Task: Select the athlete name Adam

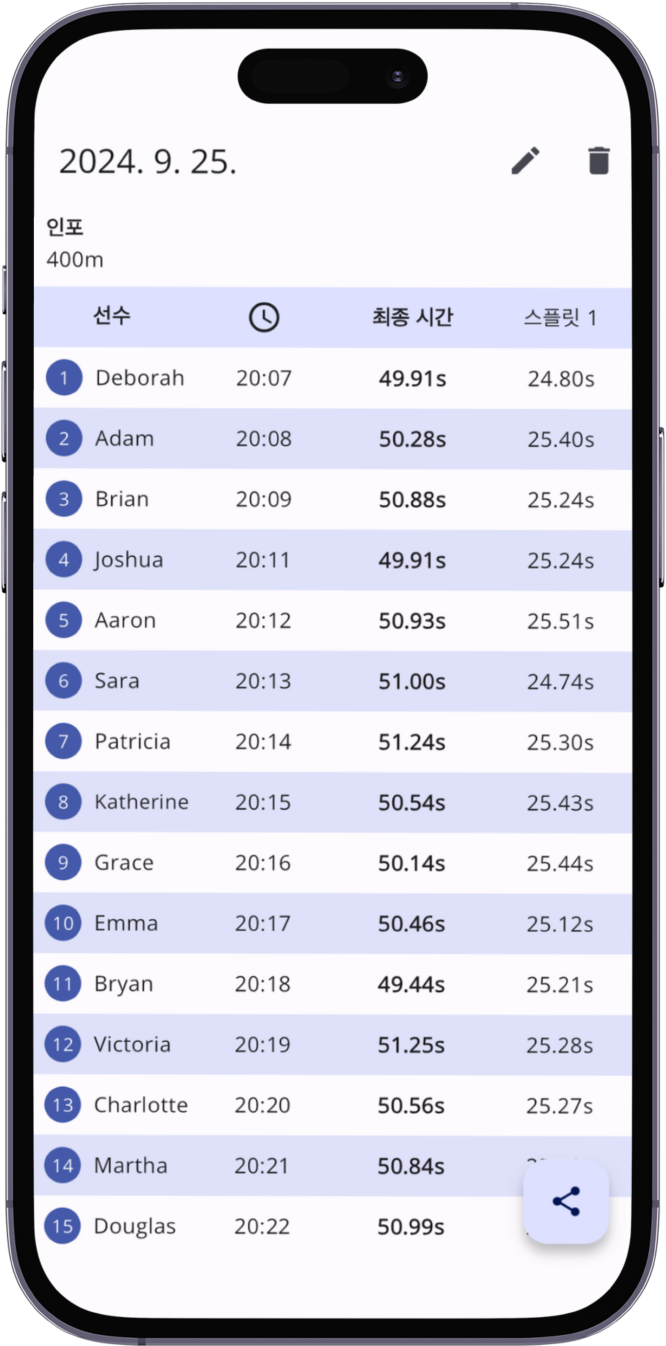Action: click(125, 438)
